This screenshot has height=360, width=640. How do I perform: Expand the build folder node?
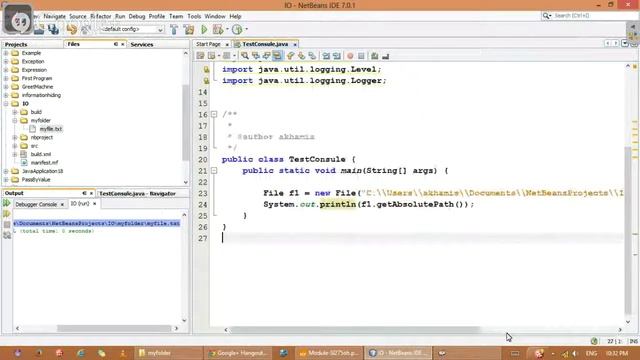(15, 112)
